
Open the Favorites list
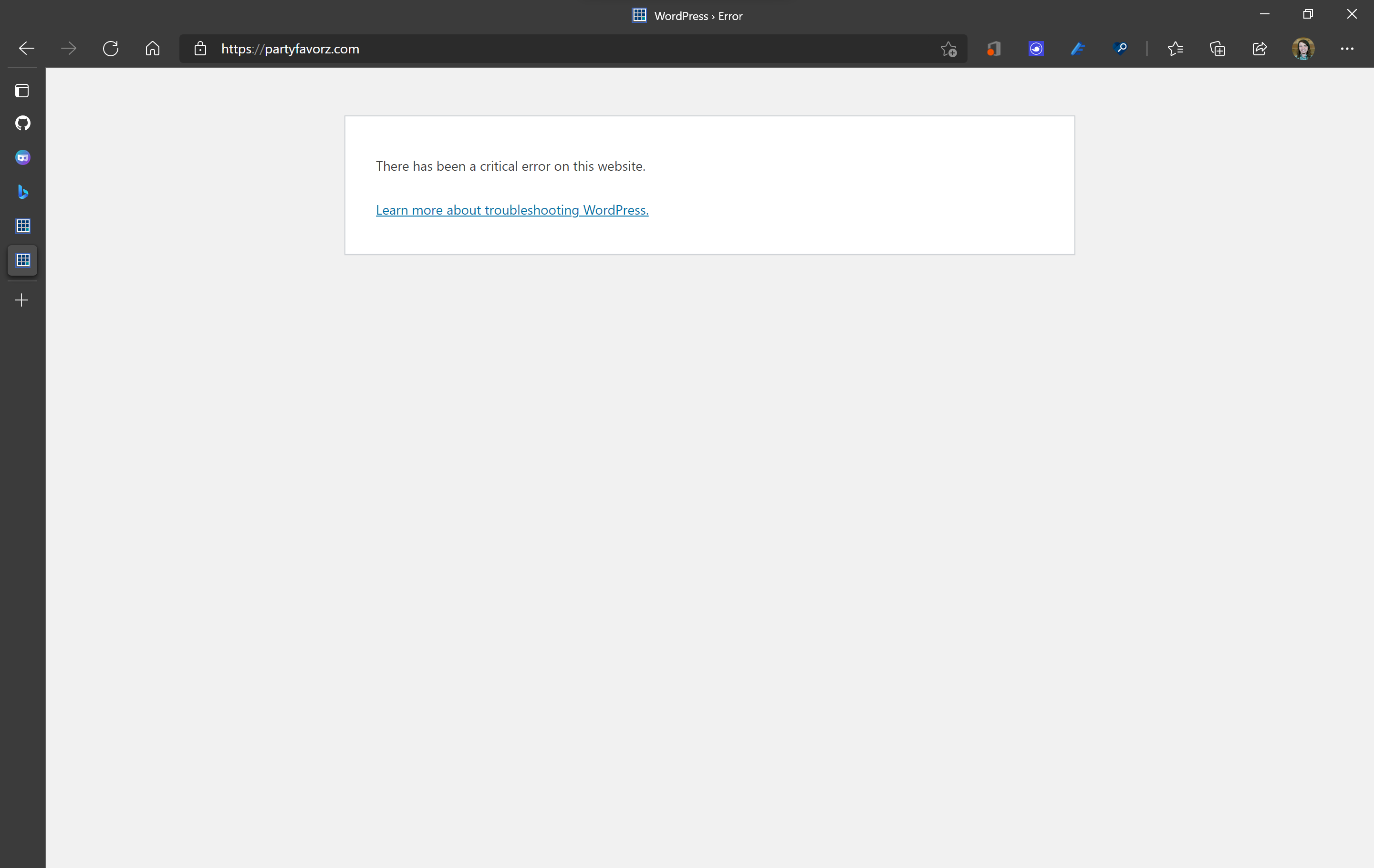click(1176, 49)
